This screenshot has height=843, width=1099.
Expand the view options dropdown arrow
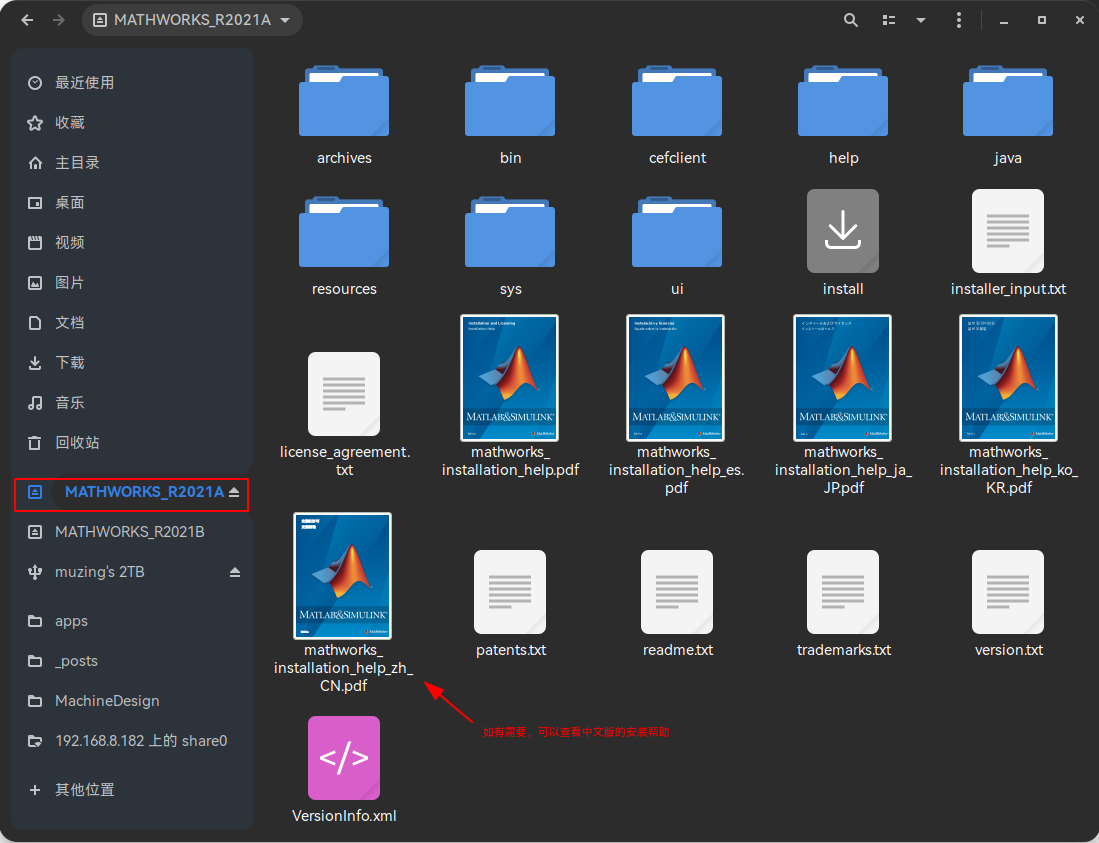coord(921,20)
